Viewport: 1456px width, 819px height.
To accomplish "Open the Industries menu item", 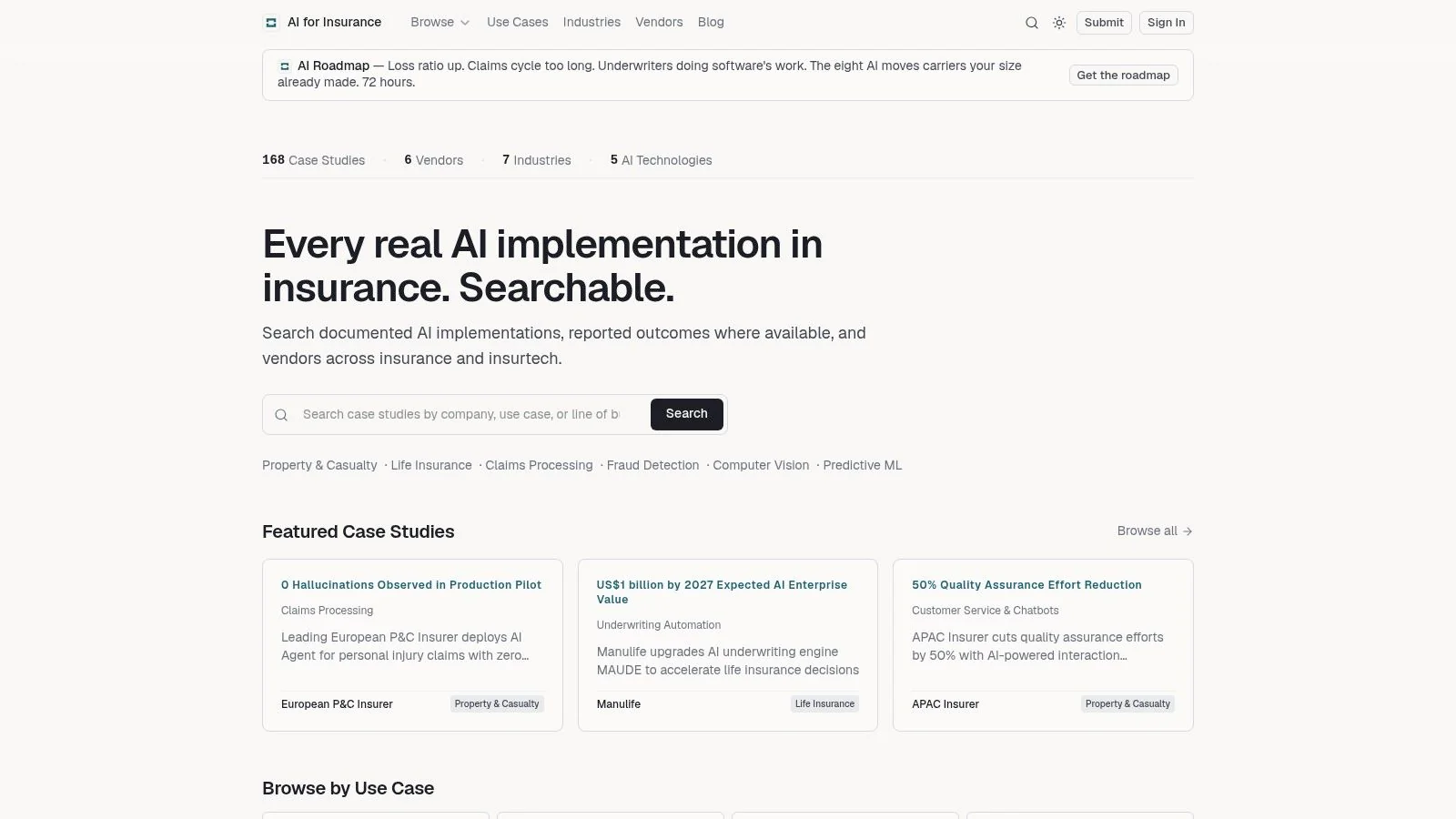I will coord(591,23).
